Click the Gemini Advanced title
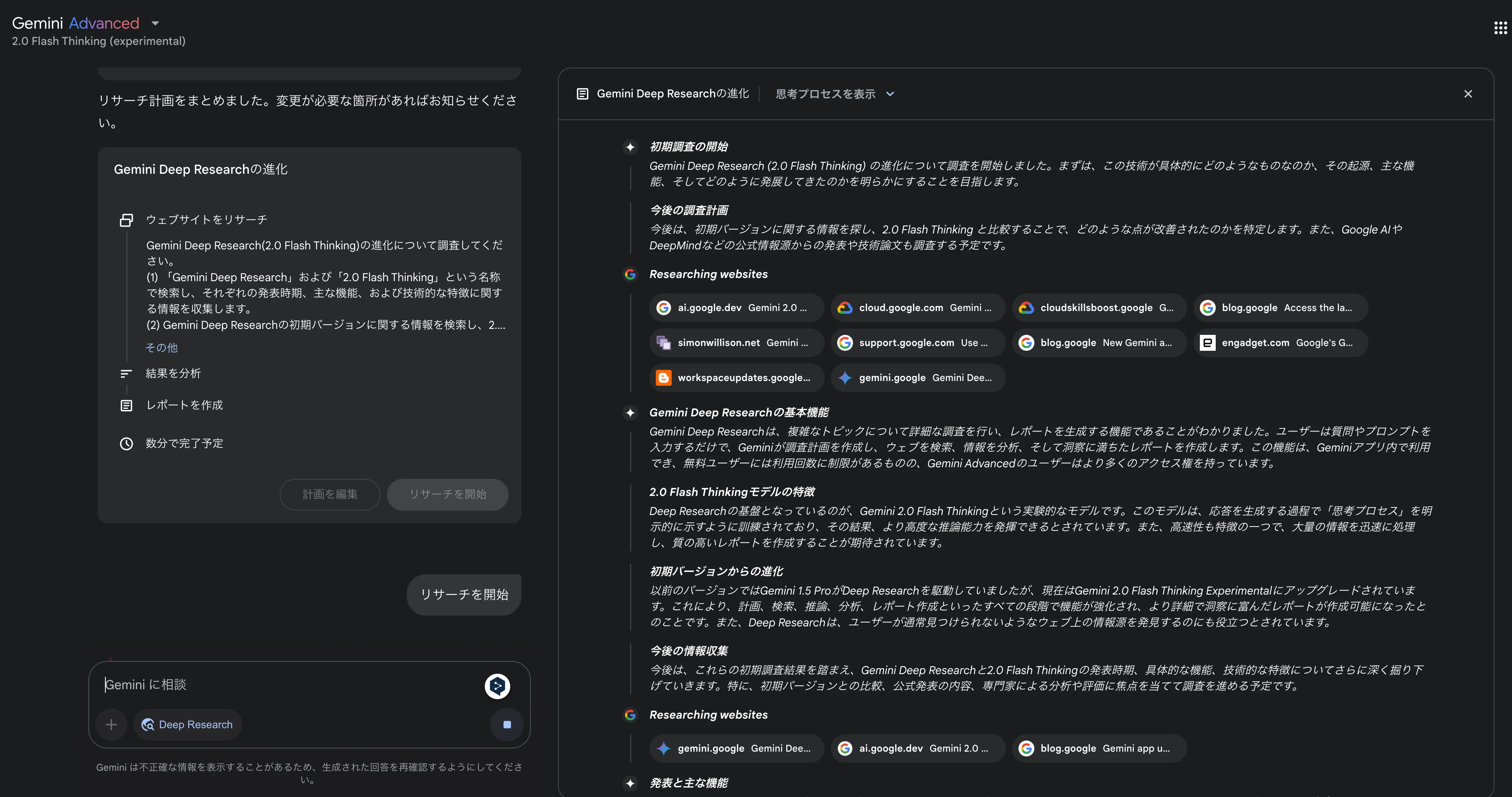 (x=76, y=23)
